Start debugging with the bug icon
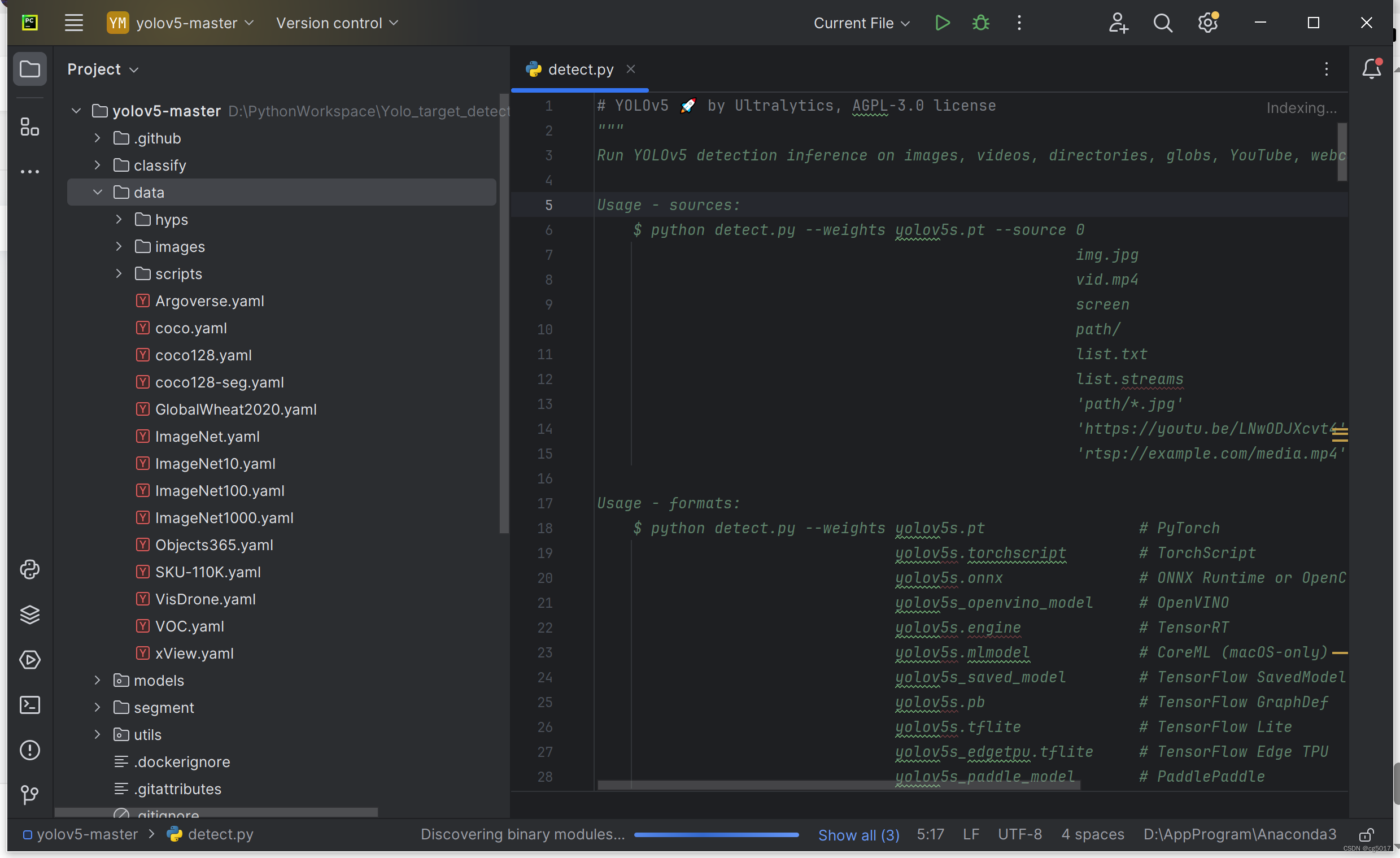The height and width of the screenshot is (858, 1400). (x=981, y=23)
